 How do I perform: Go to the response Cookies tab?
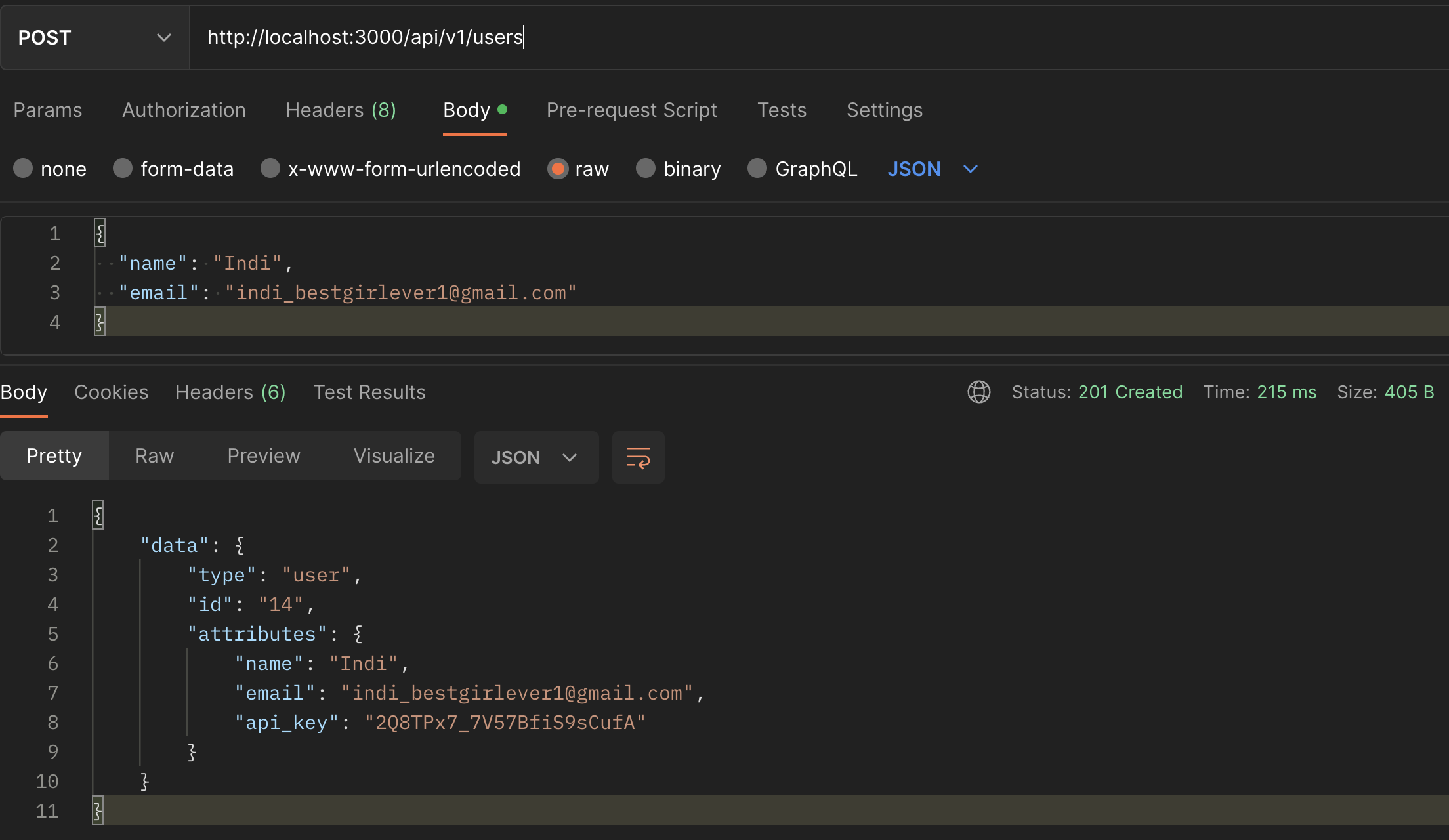click(x=111, y=392)
